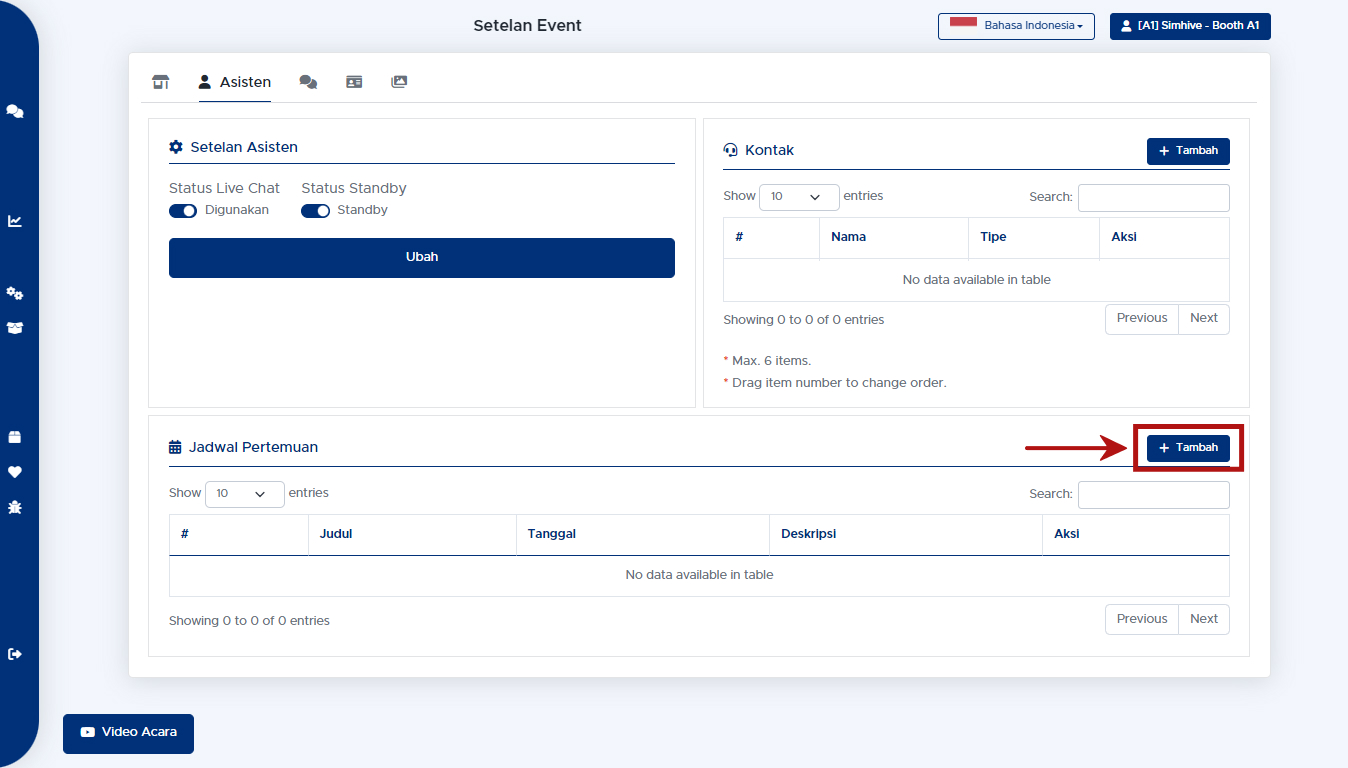Click 'Showing 0 to 0 of 0 entries' under Jadwal
1348x768 pixels.
249,621
